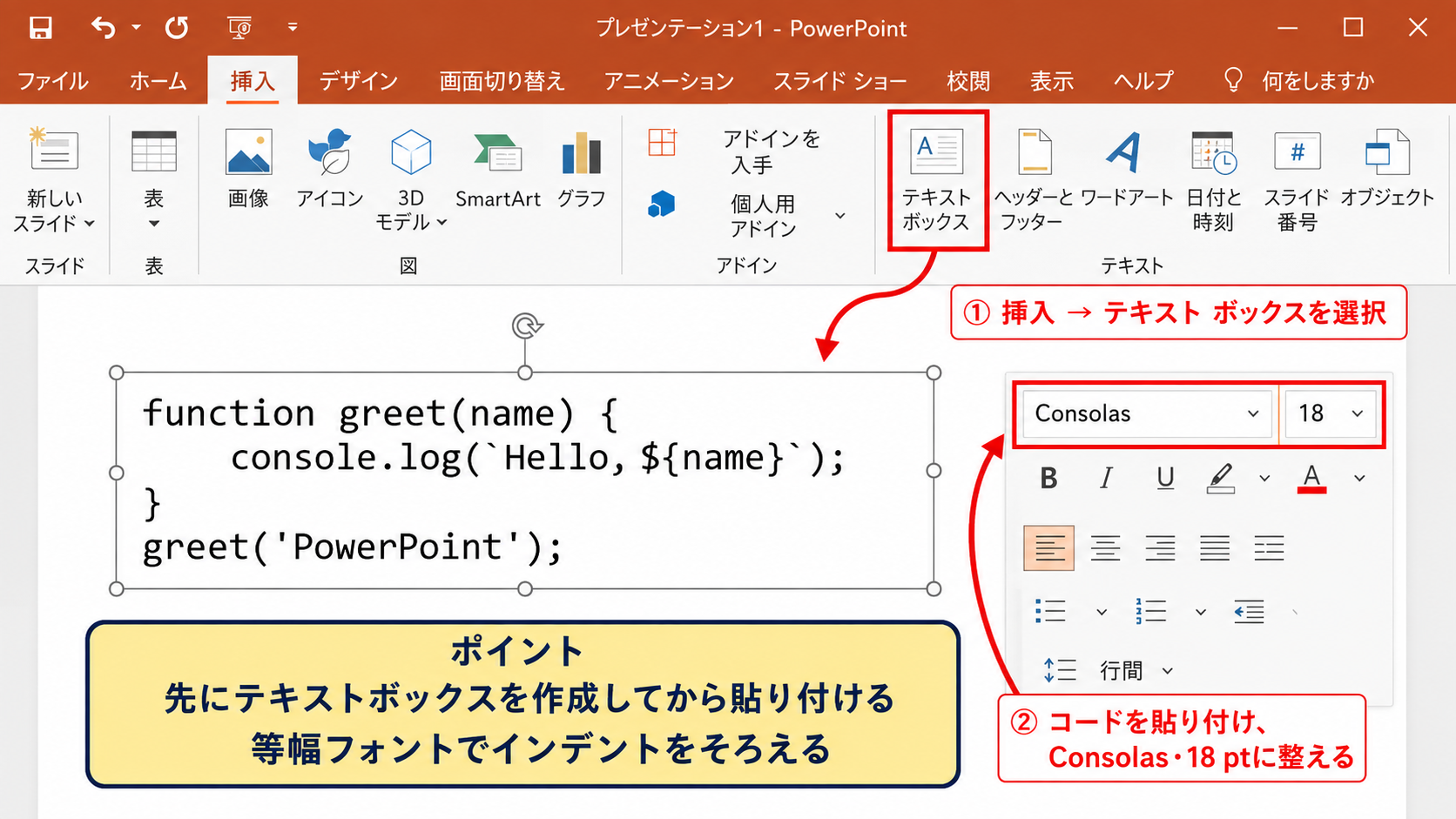Start slideshow from beginning icon
The image size is (1456, 819).
[x=239, y=28]
